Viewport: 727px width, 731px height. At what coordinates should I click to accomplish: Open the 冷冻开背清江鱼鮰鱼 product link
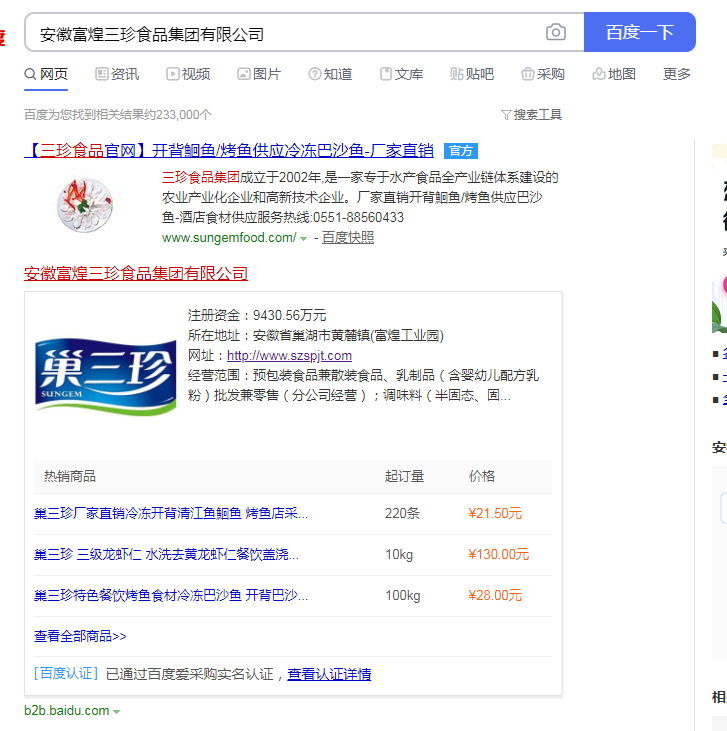click(x=171, y=513)
